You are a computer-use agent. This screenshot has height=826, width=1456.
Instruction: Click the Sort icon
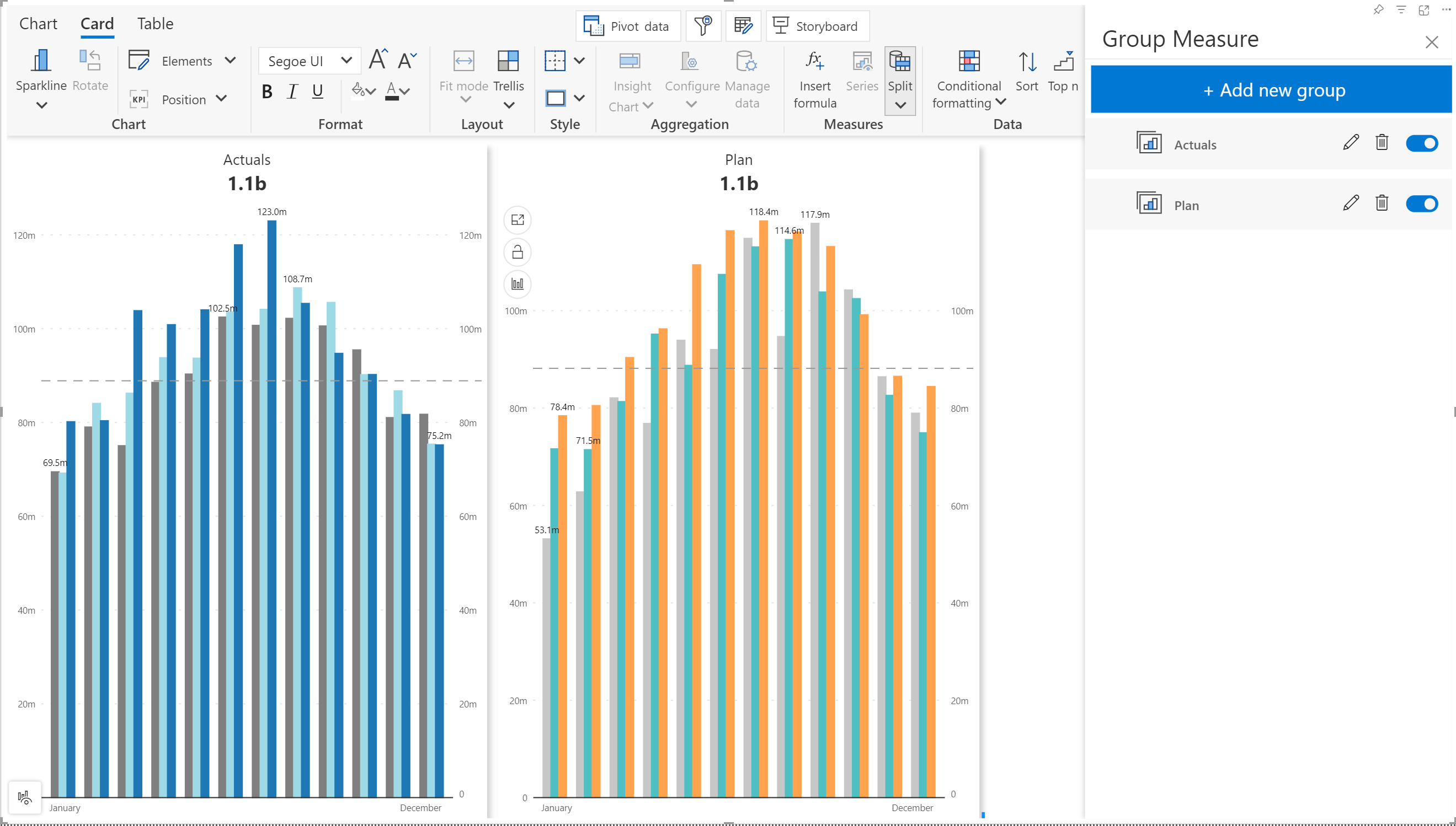pos(1026,61)
